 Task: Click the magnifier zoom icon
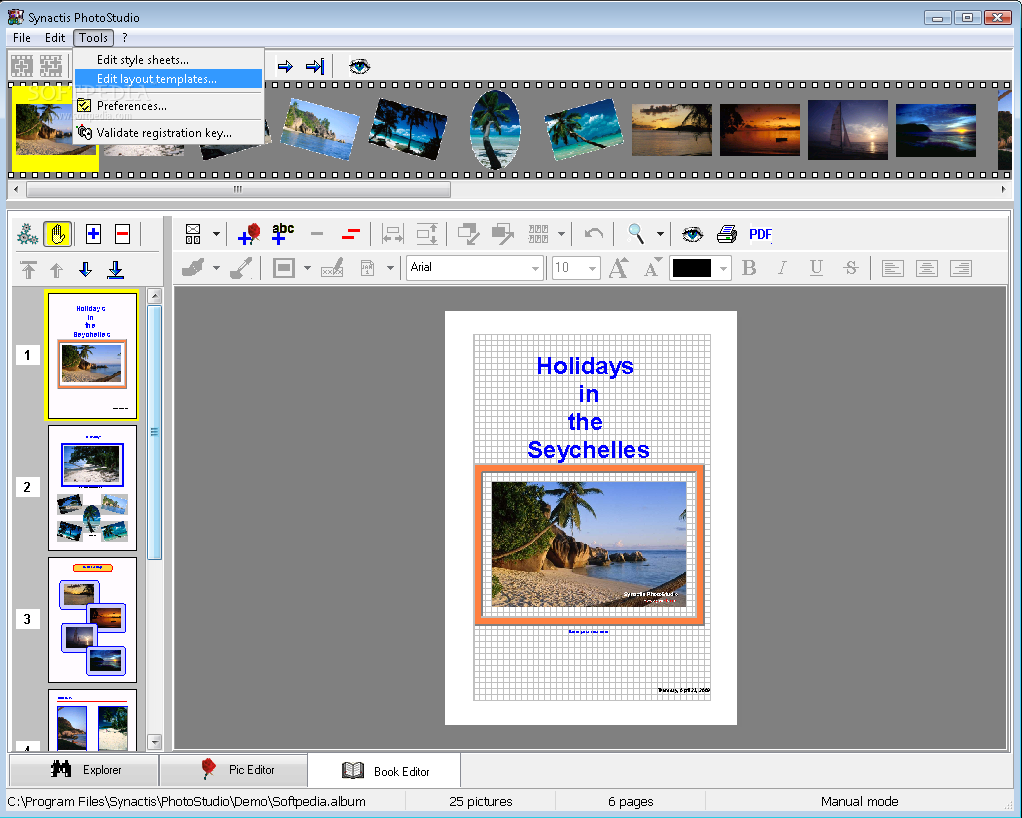click(x=635, y=234)
